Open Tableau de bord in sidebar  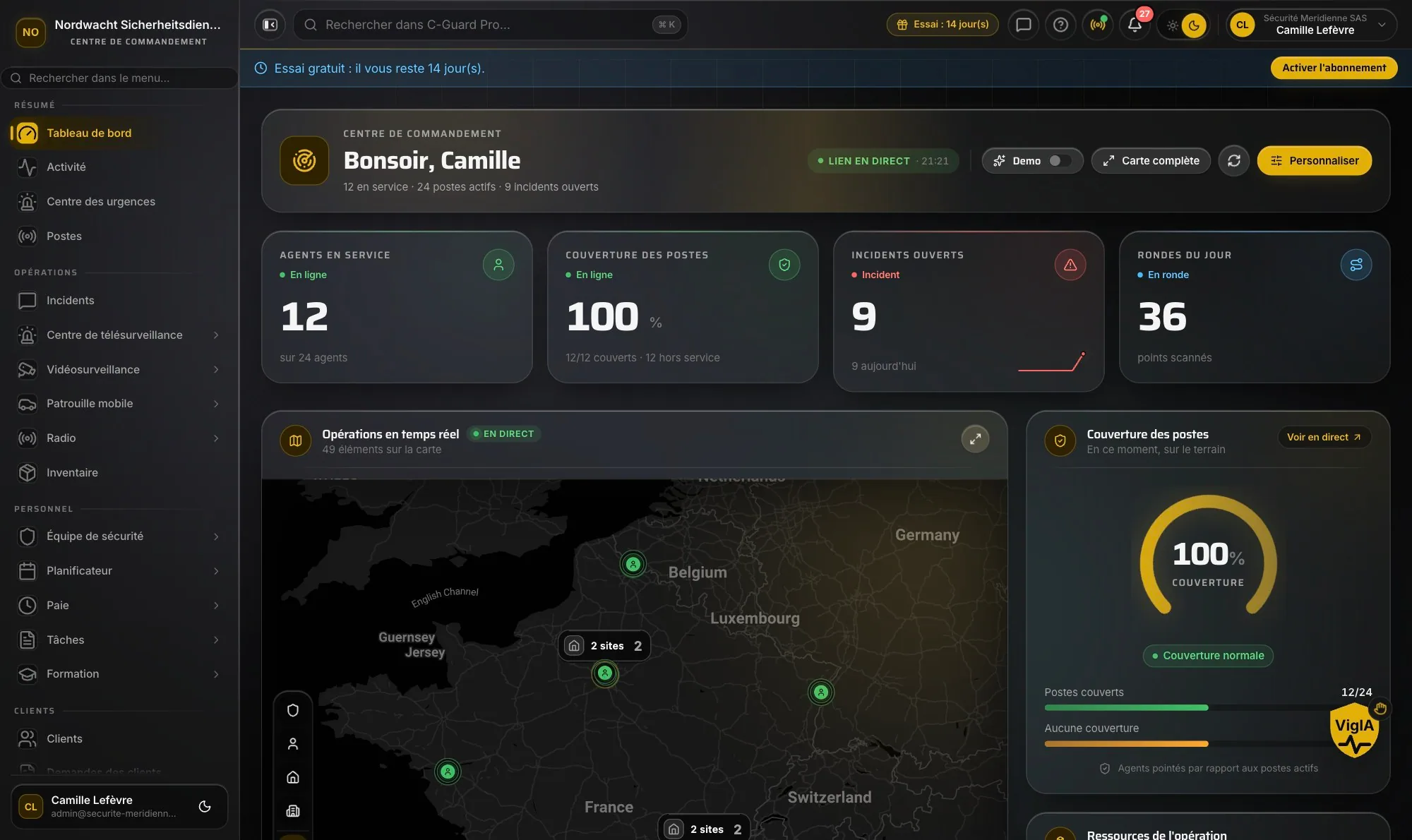click(x=119, y=133)
